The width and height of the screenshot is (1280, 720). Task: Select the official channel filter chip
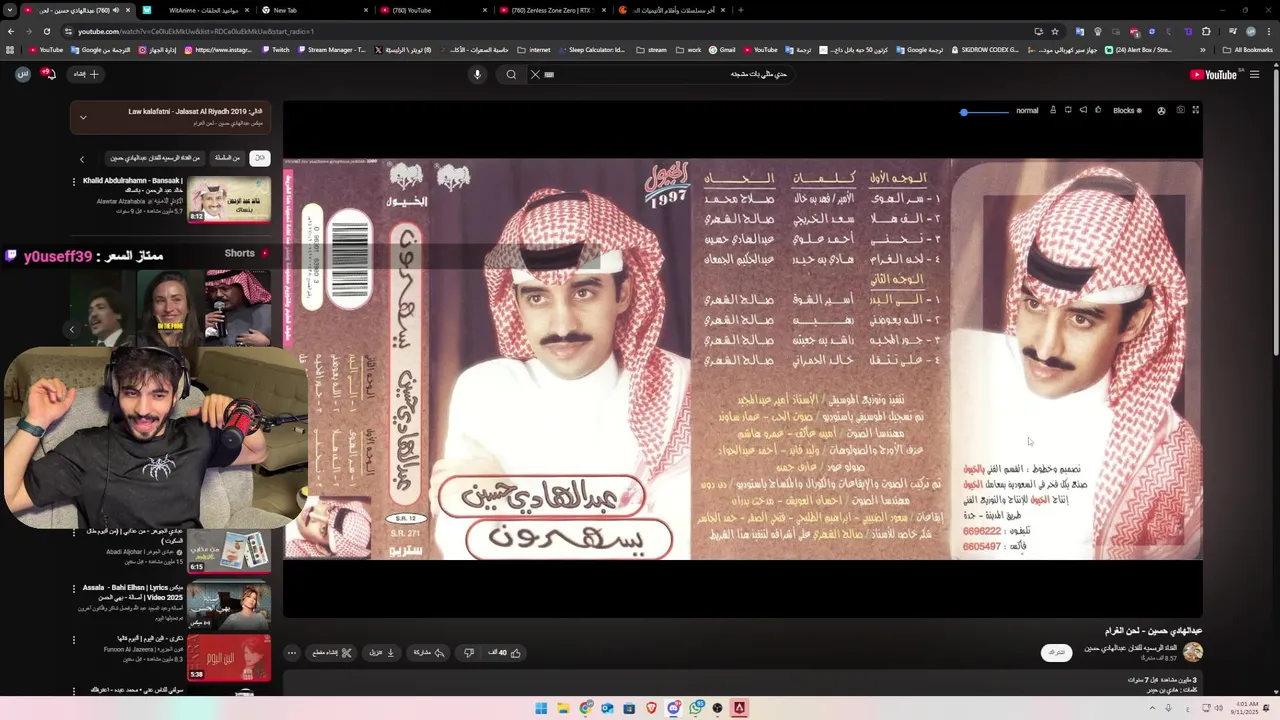pyautogui.click(x=156, y=158)
